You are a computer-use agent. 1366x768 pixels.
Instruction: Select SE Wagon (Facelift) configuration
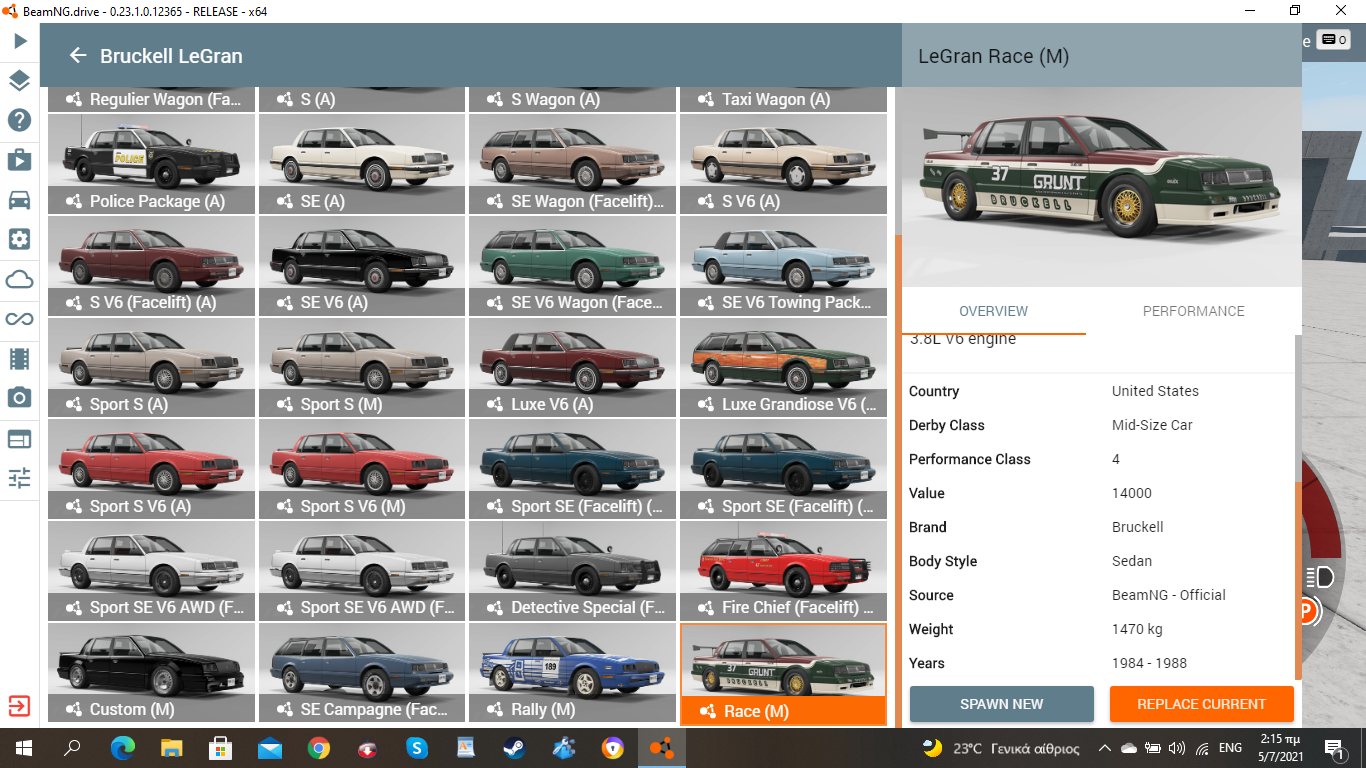pos(573,164)
